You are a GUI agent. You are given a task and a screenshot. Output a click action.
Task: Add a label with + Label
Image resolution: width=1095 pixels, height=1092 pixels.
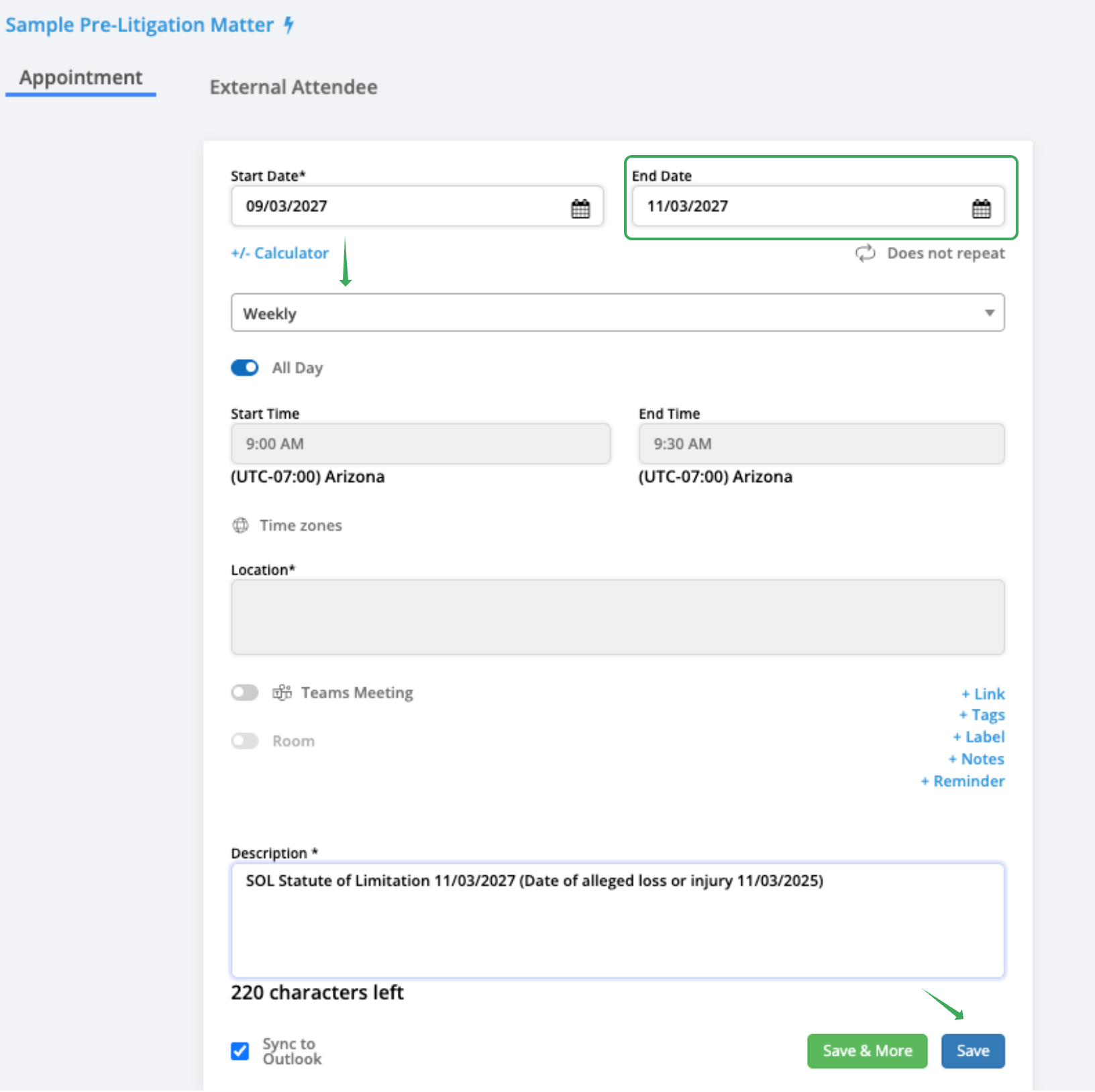click(x=979, y=737)
